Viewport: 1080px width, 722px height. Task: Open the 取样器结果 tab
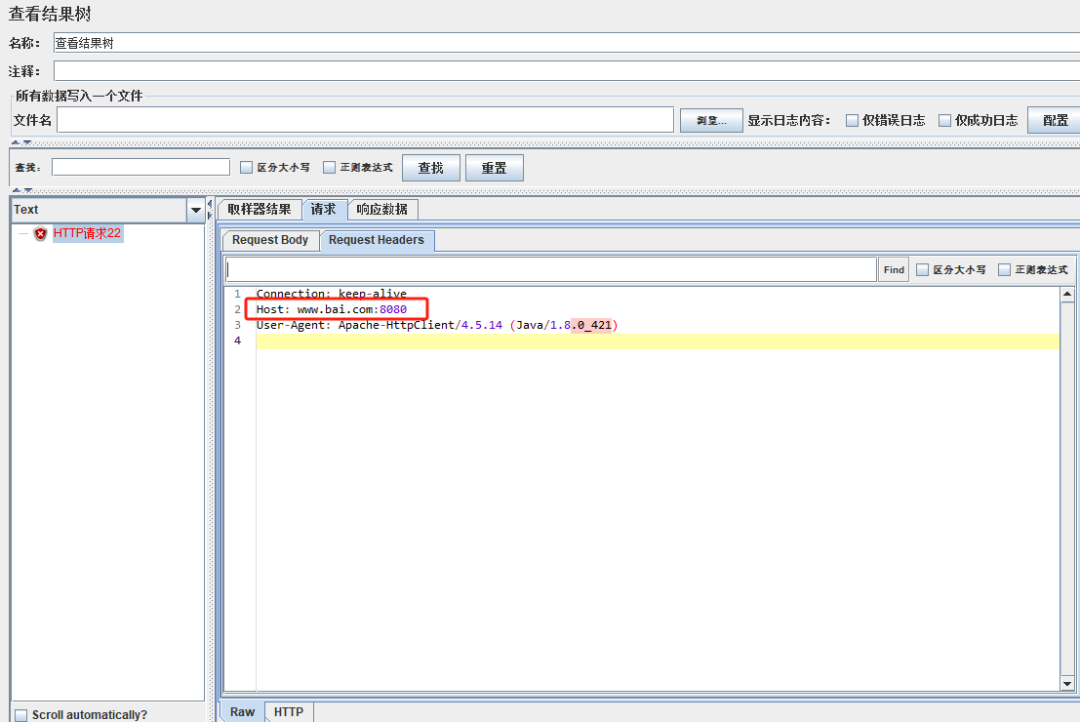point(259,209)
